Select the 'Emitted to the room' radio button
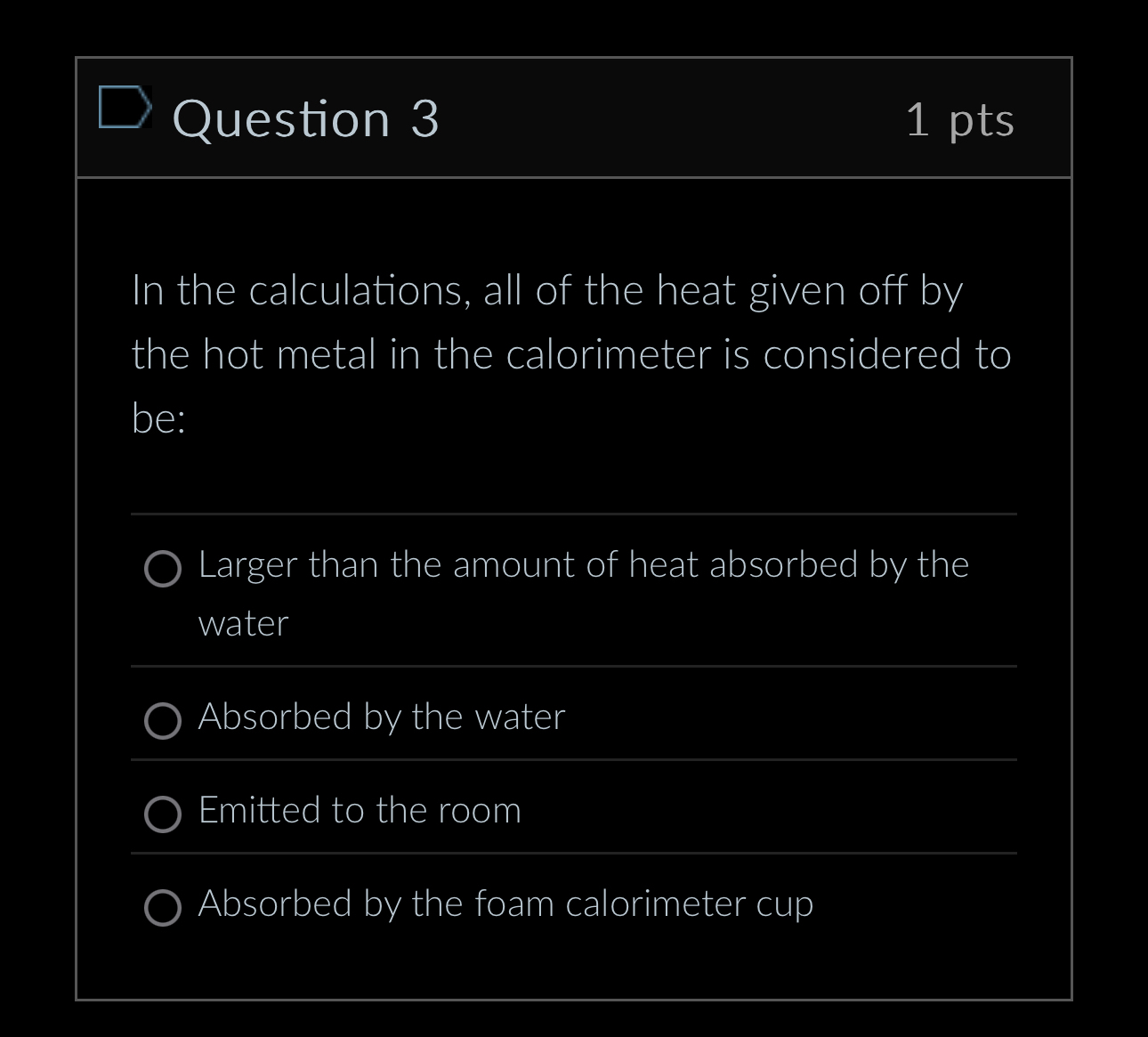Image resolution: width=1148 pixels, height=1037 pixels. (163, 816)
